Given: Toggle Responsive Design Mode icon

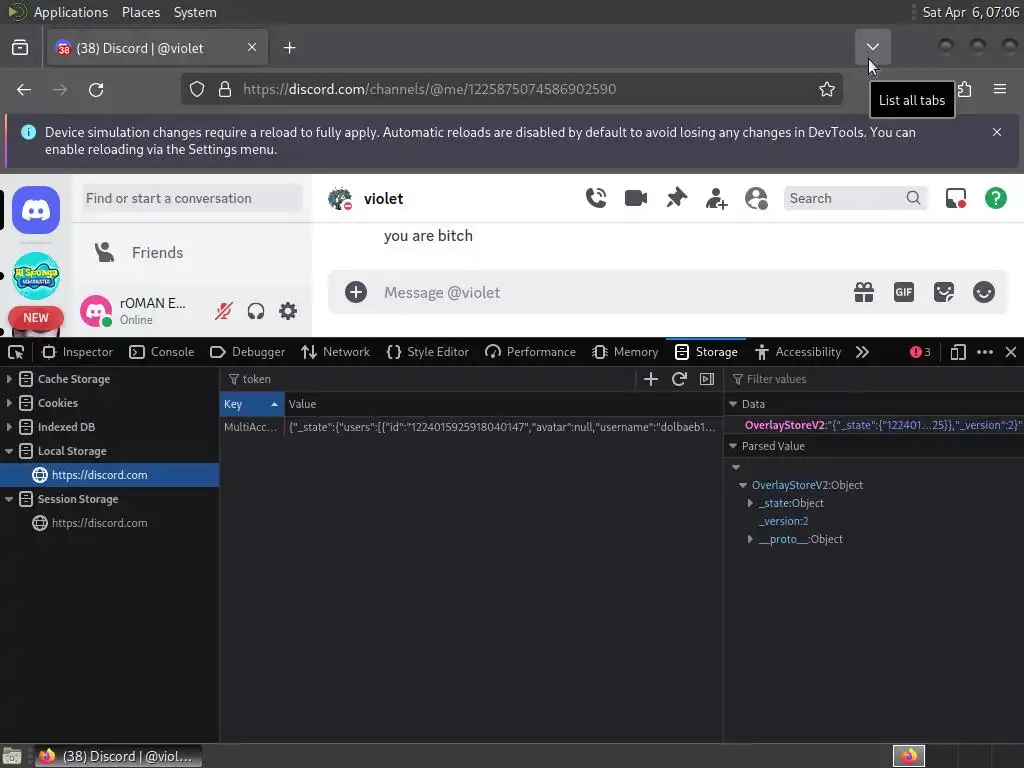Looking at the screenshot, I should point(957,352).
